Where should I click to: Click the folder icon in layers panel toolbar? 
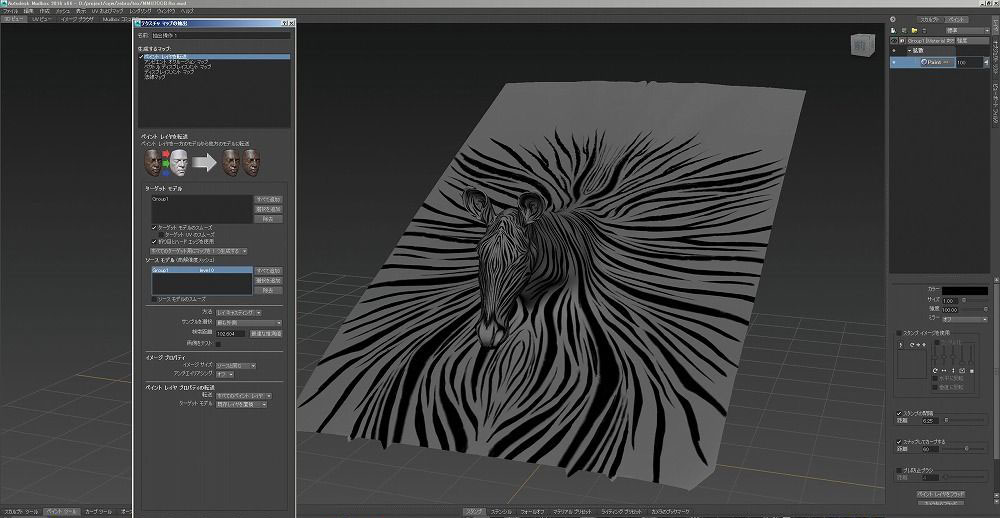(x=914, y=31)
